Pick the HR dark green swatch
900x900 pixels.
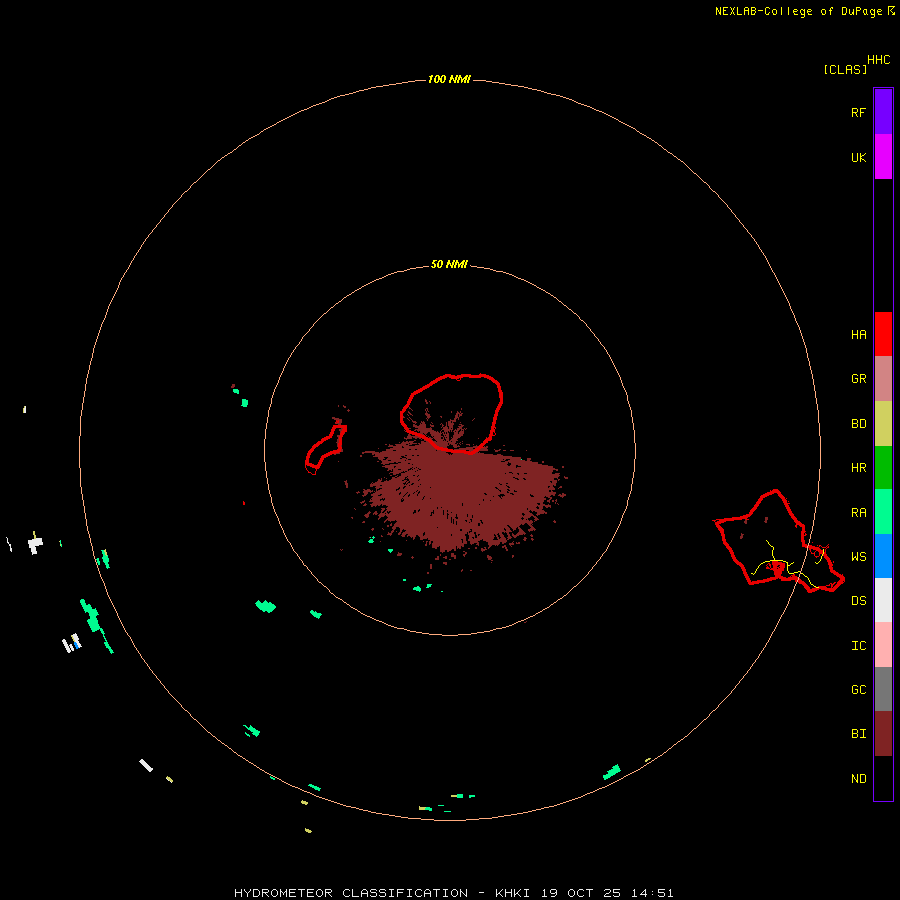click(x=883, y=468)
